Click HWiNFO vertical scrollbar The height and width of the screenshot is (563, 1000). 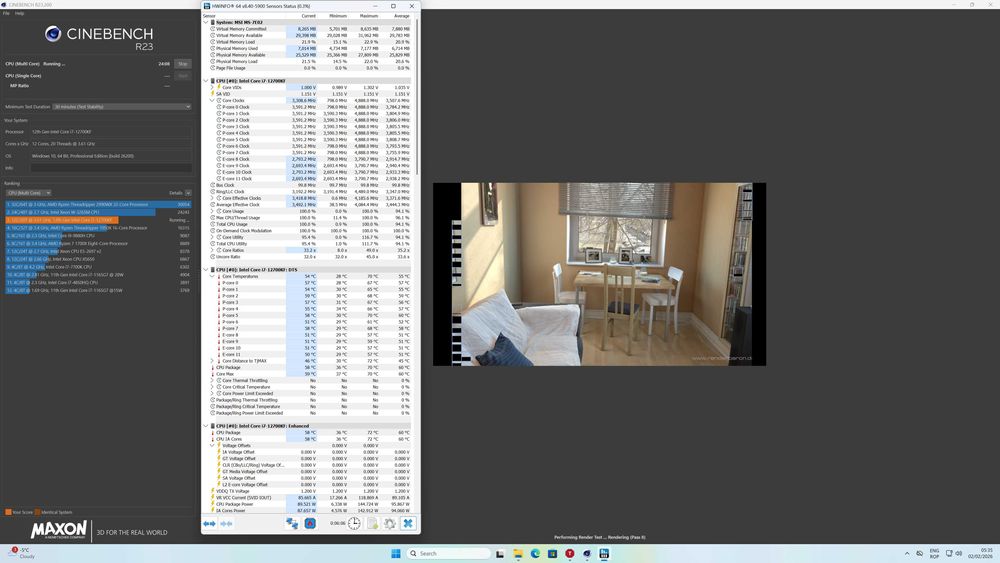(x=417, y=96)
